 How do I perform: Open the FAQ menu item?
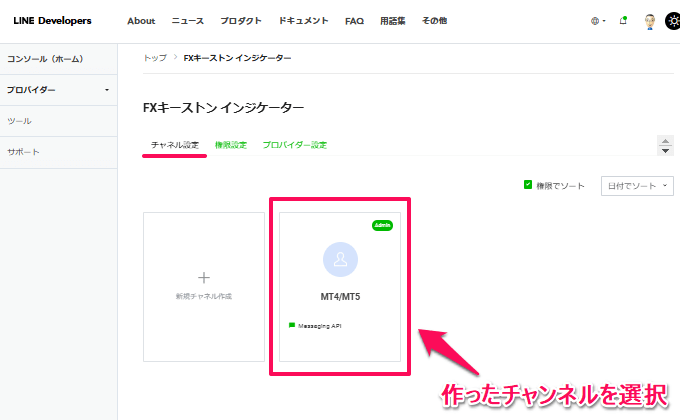pyautogui.click(x=354, y=21)
